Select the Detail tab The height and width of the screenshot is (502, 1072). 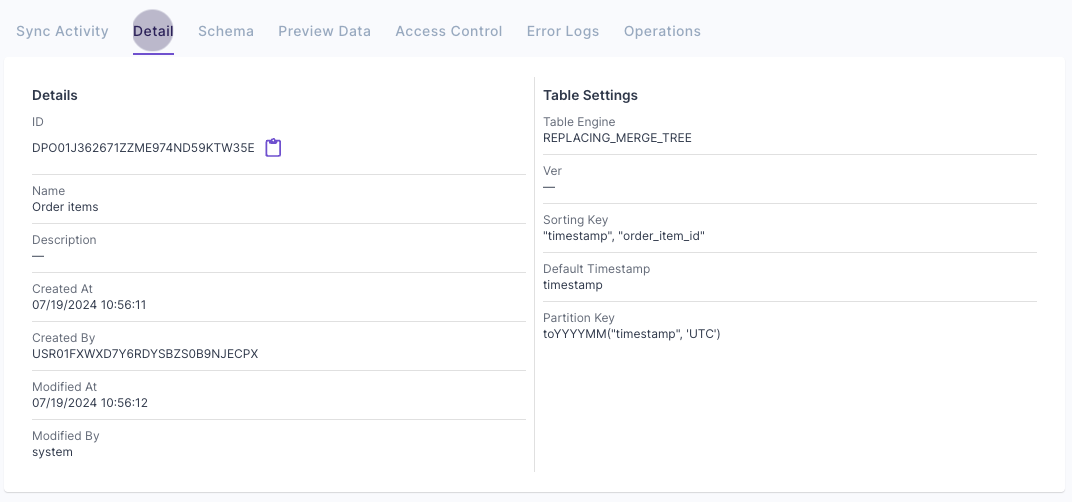pyautogui.click(x=153, y=31)
